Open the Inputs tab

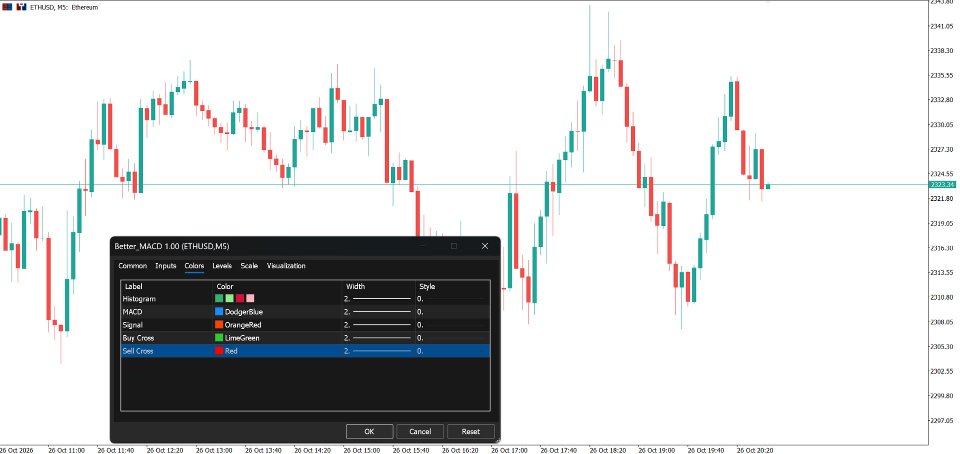pos(165,266)
